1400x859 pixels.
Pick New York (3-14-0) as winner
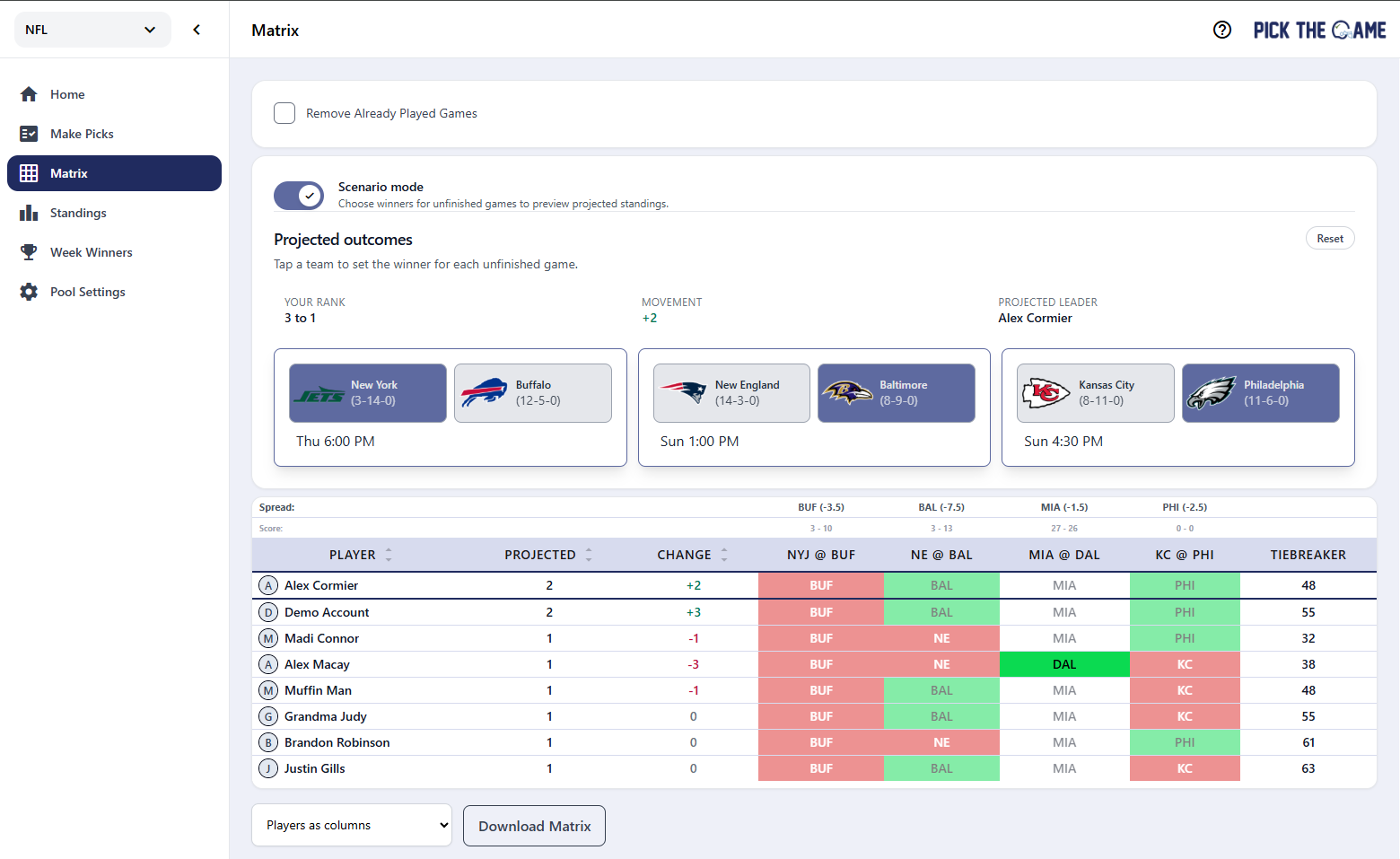(x=368, y=393)
